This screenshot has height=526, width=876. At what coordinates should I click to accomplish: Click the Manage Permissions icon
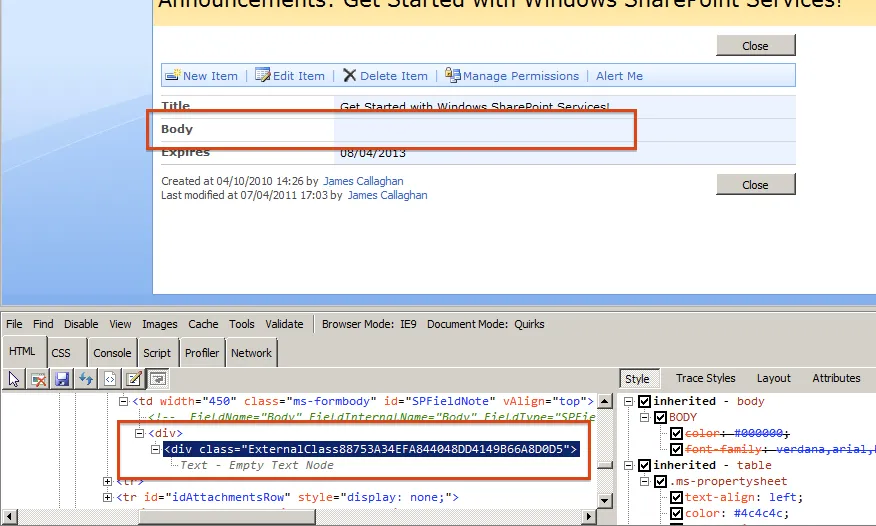coord(453,75)
